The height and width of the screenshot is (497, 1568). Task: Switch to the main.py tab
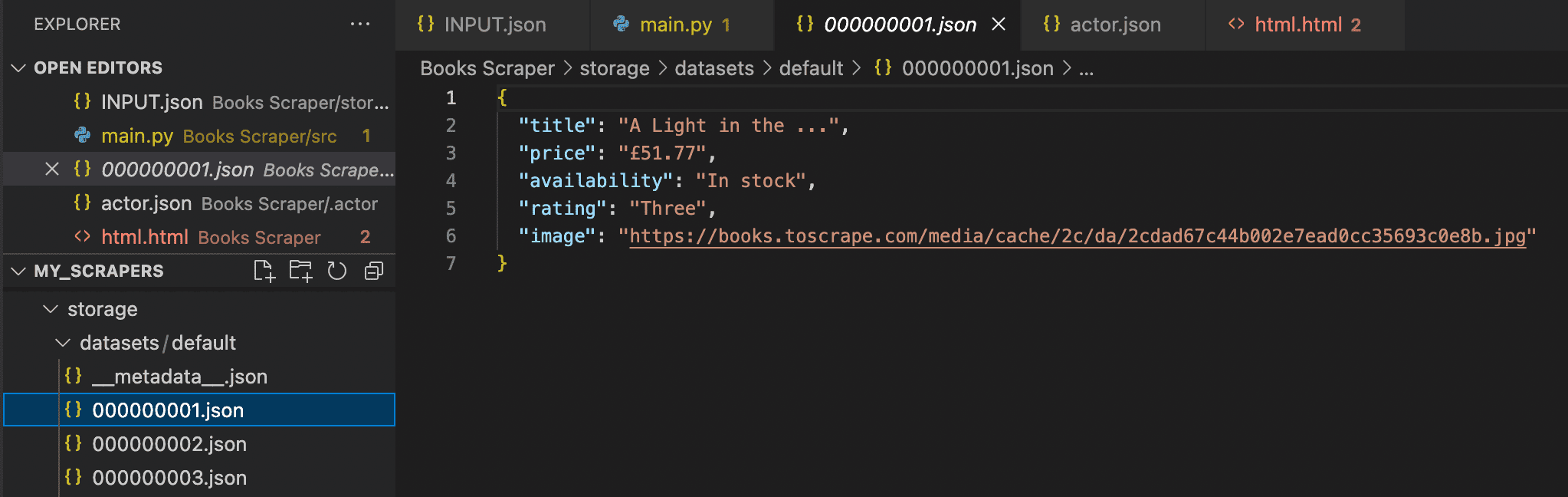[681, 24]
